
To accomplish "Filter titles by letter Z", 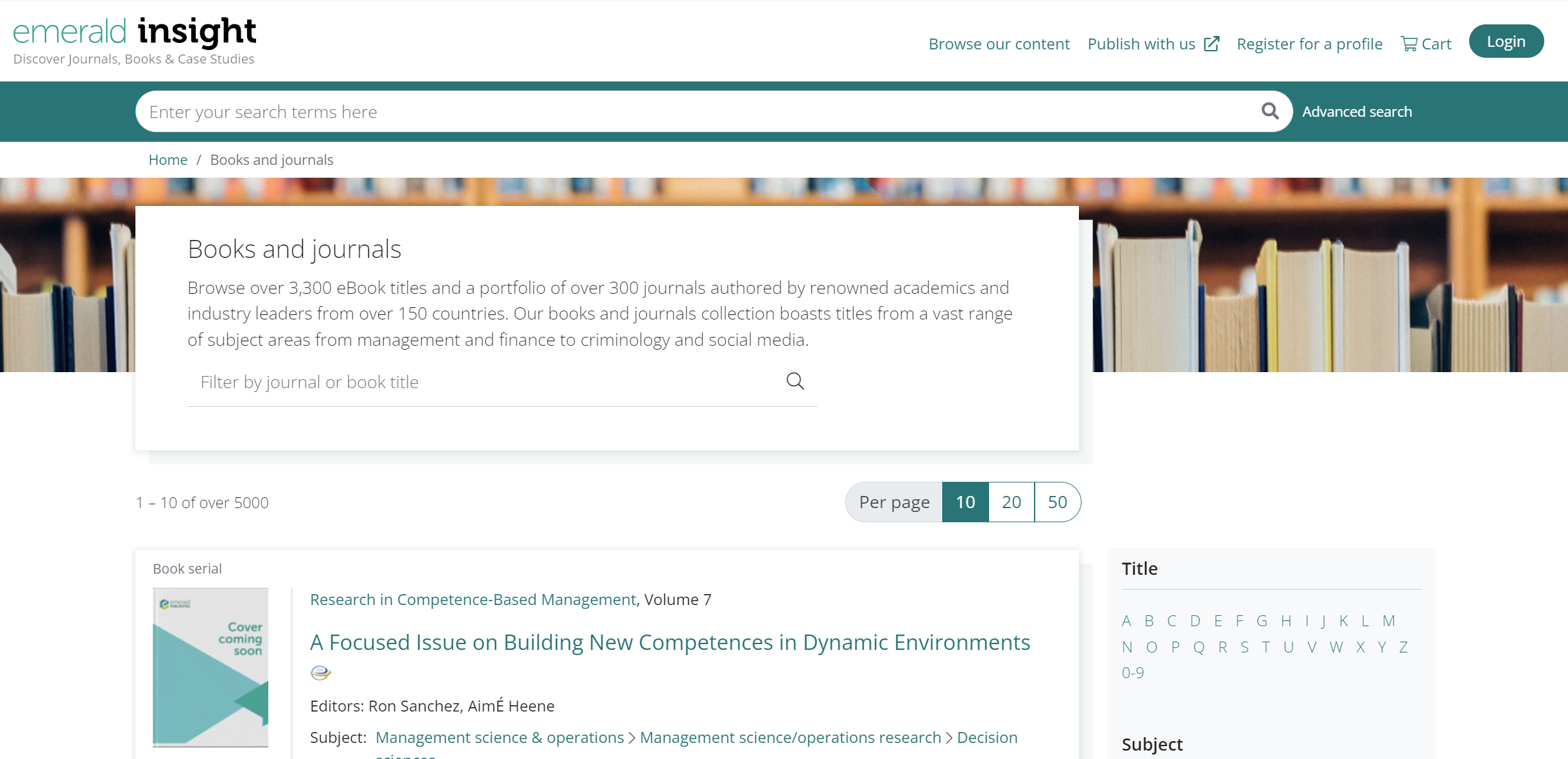I will tap(1404, 647).
